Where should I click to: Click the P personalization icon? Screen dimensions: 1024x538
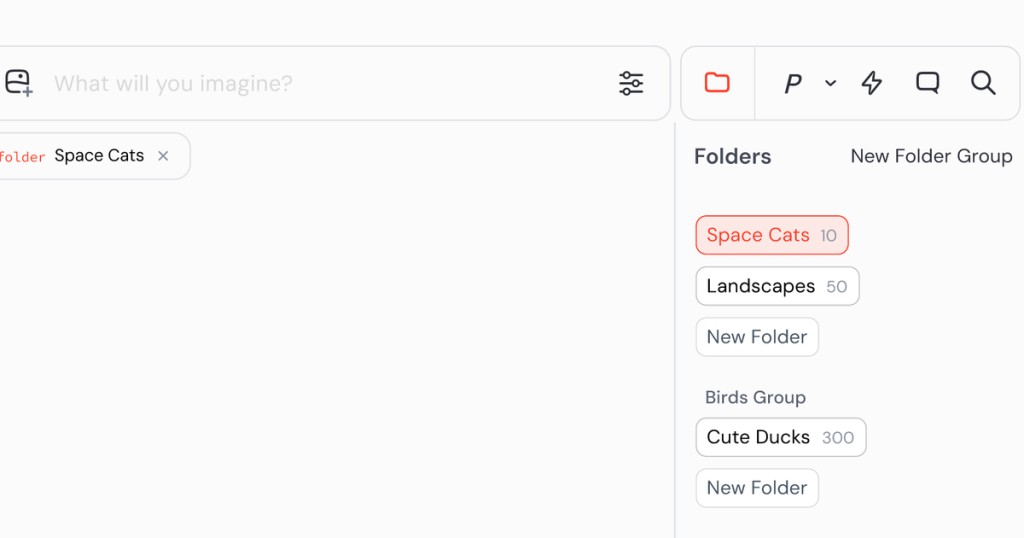(x=793, y=84)
